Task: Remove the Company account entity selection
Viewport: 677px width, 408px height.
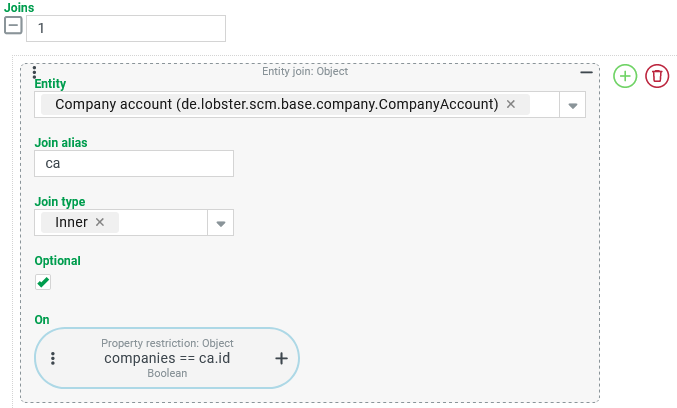Action: [511, 104]
